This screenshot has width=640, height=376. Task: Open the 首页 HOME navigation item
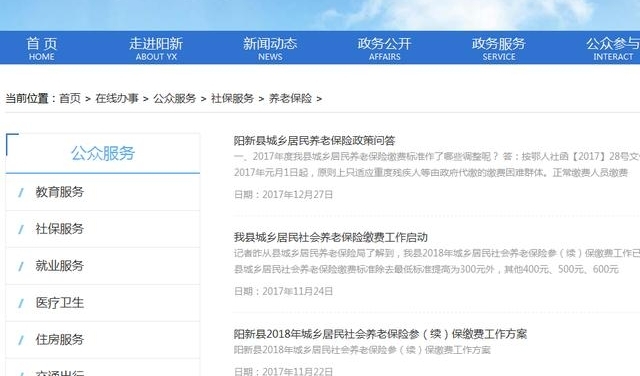(x=42, y=49)
